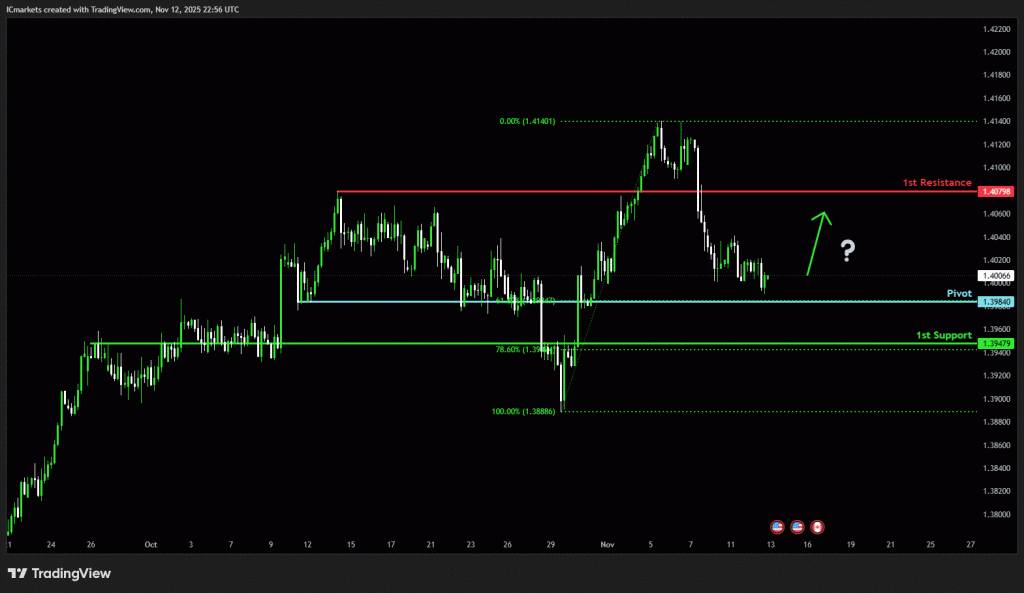
Task: Click the 1st Resistance label
Action: click(x=936, y=183)
